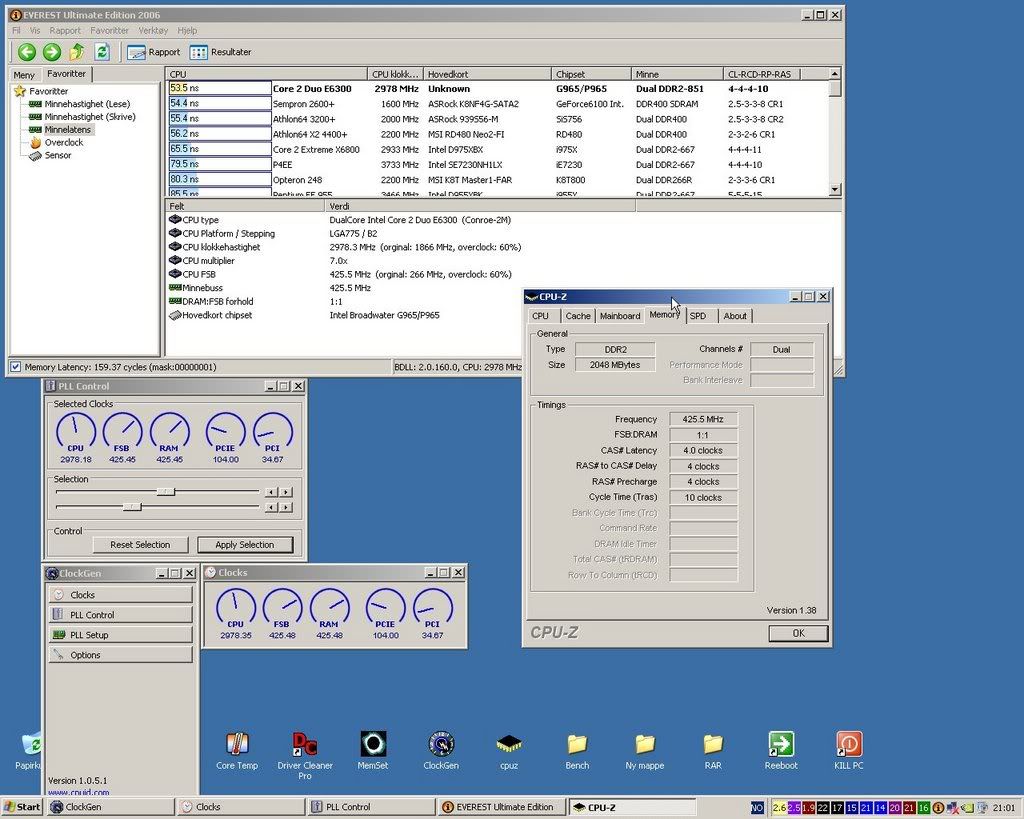
Task: Switch to the SPD tab in CPU-Z
Action: tap(697, 316)
